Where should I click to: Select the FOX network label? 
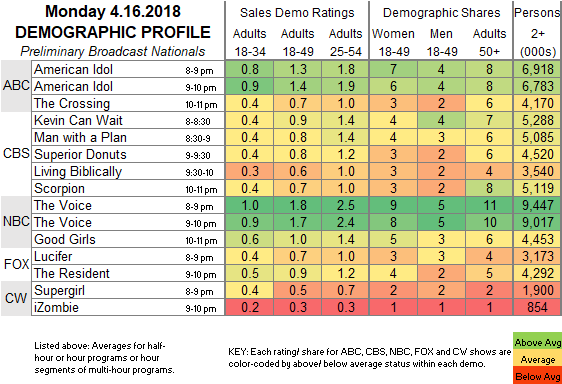point(16,265)
